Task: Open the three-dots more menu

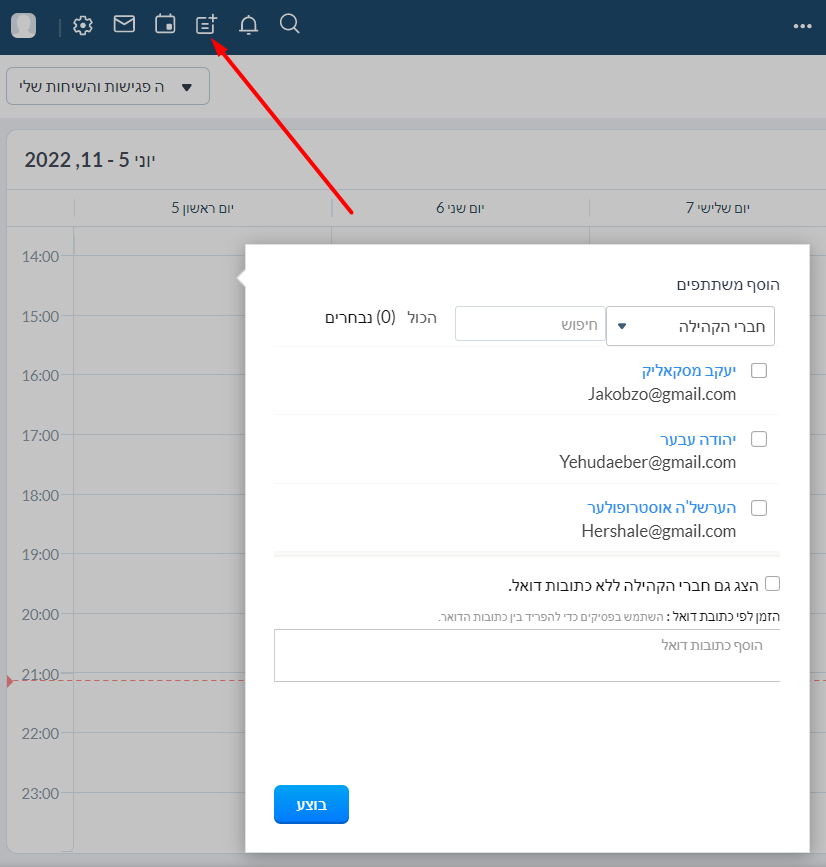Action: pos(802,27)
